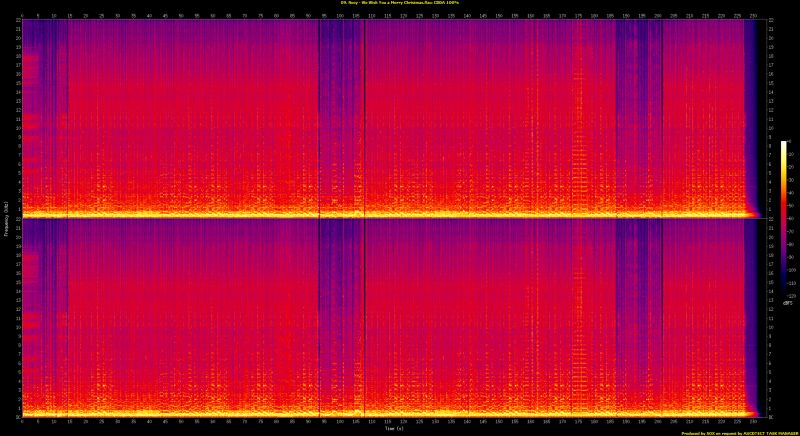Click the bright yellow low-frequency band of lower channel

380,411
